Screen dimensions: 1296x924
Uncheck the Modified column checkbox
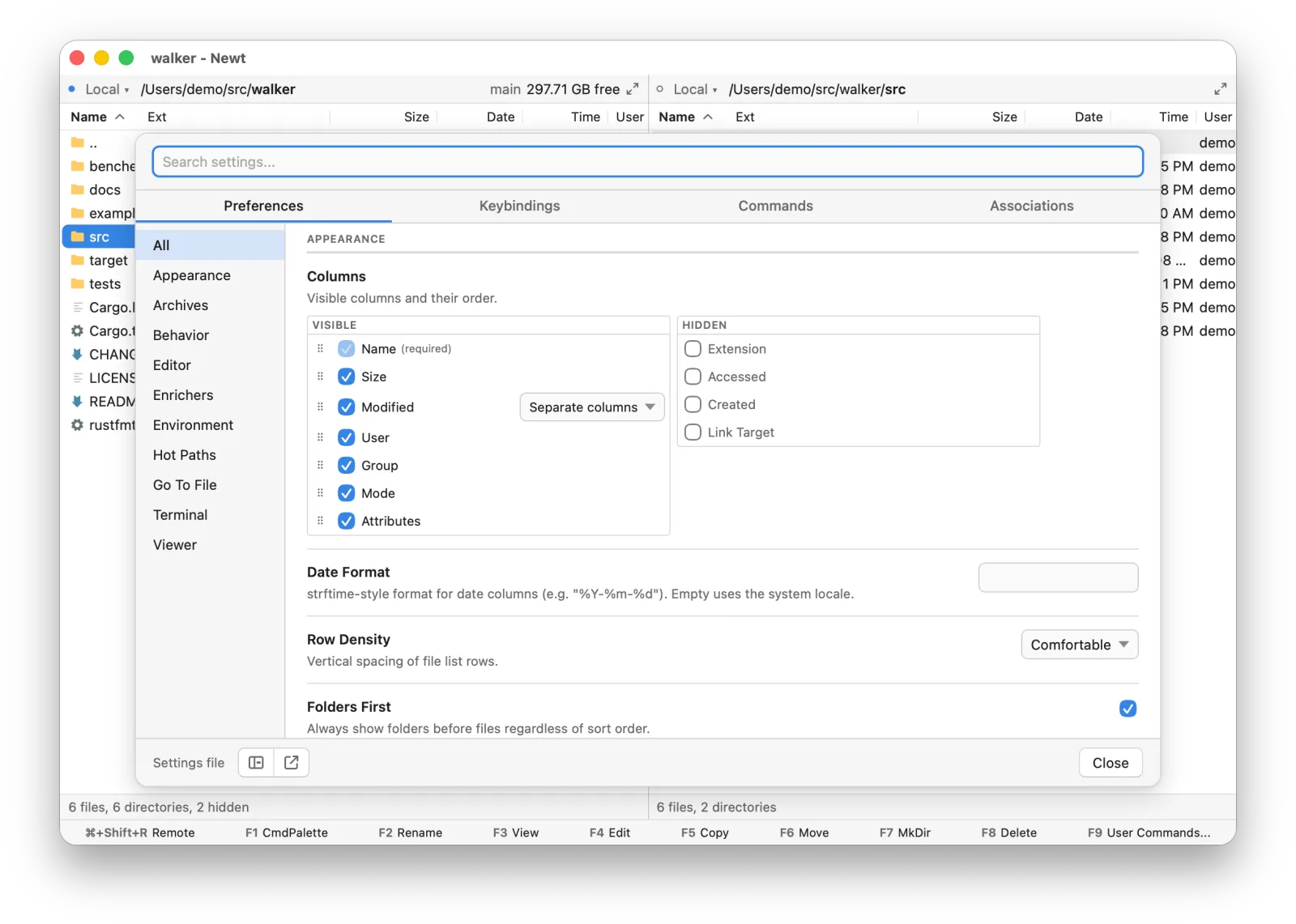[347, 407]
